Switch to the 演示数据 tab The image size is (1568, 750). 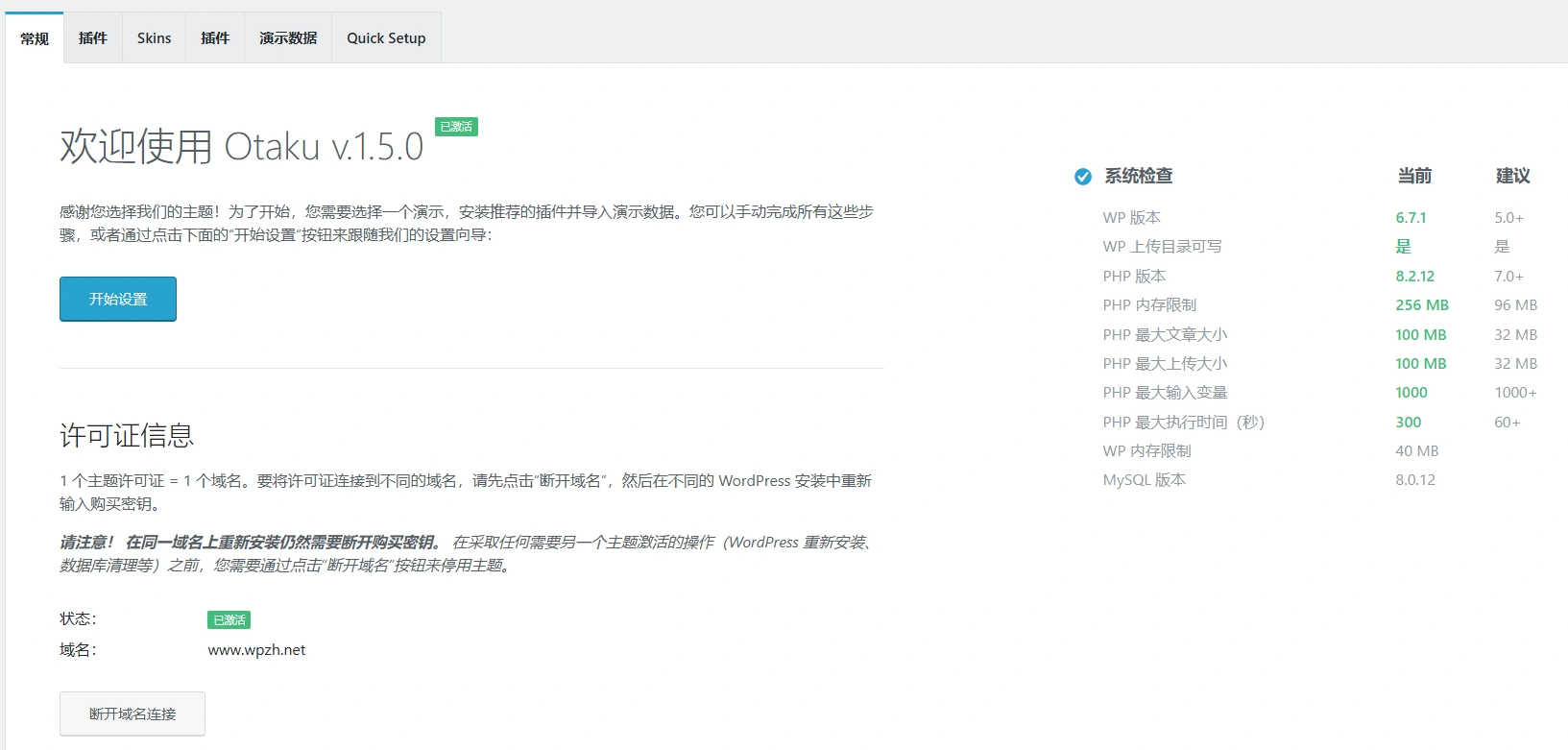tap(288, 38)
